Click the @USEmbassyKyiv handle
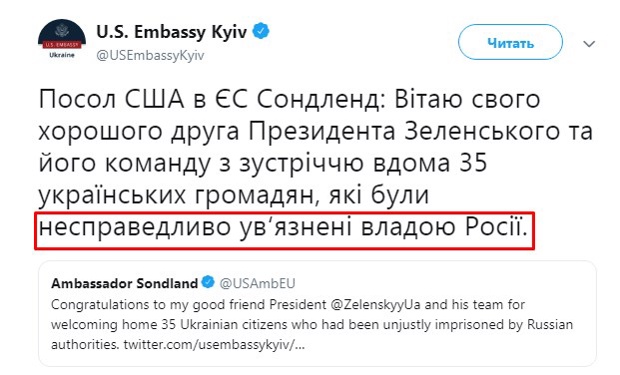The height and width of the screenshot is (375, 620). 150,55
